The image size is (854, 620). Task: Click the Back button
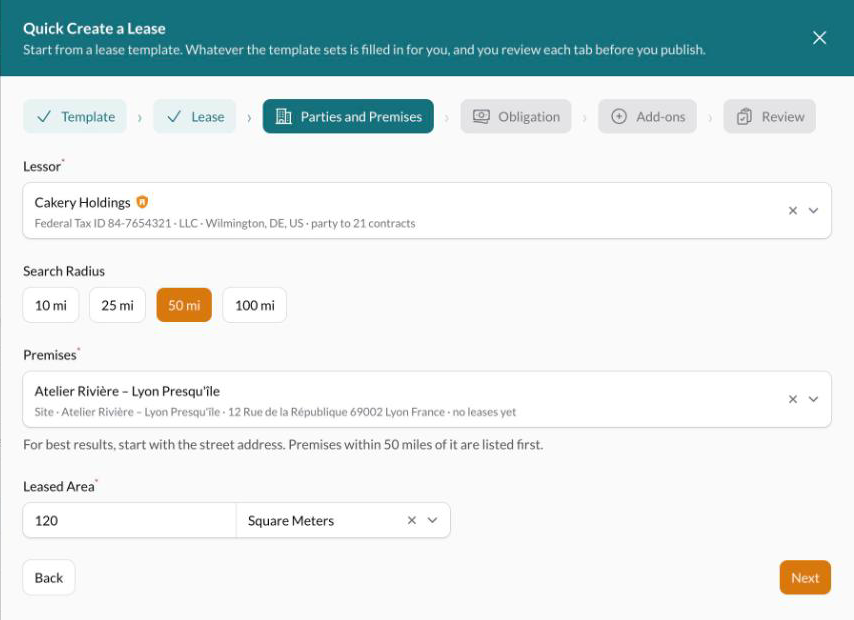point(49,578)
